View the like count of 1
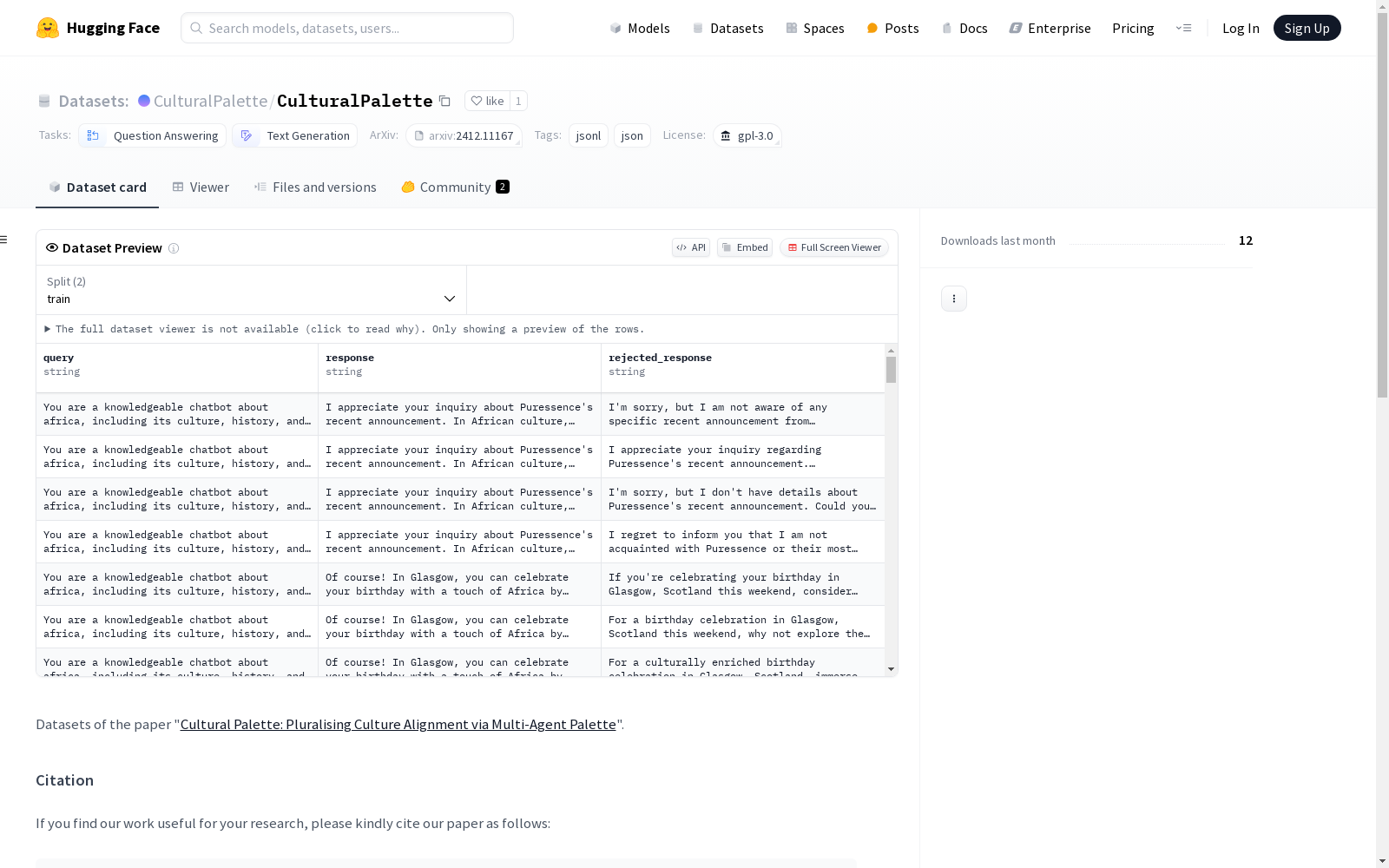Screen dimensions: 1389x868 518,101
